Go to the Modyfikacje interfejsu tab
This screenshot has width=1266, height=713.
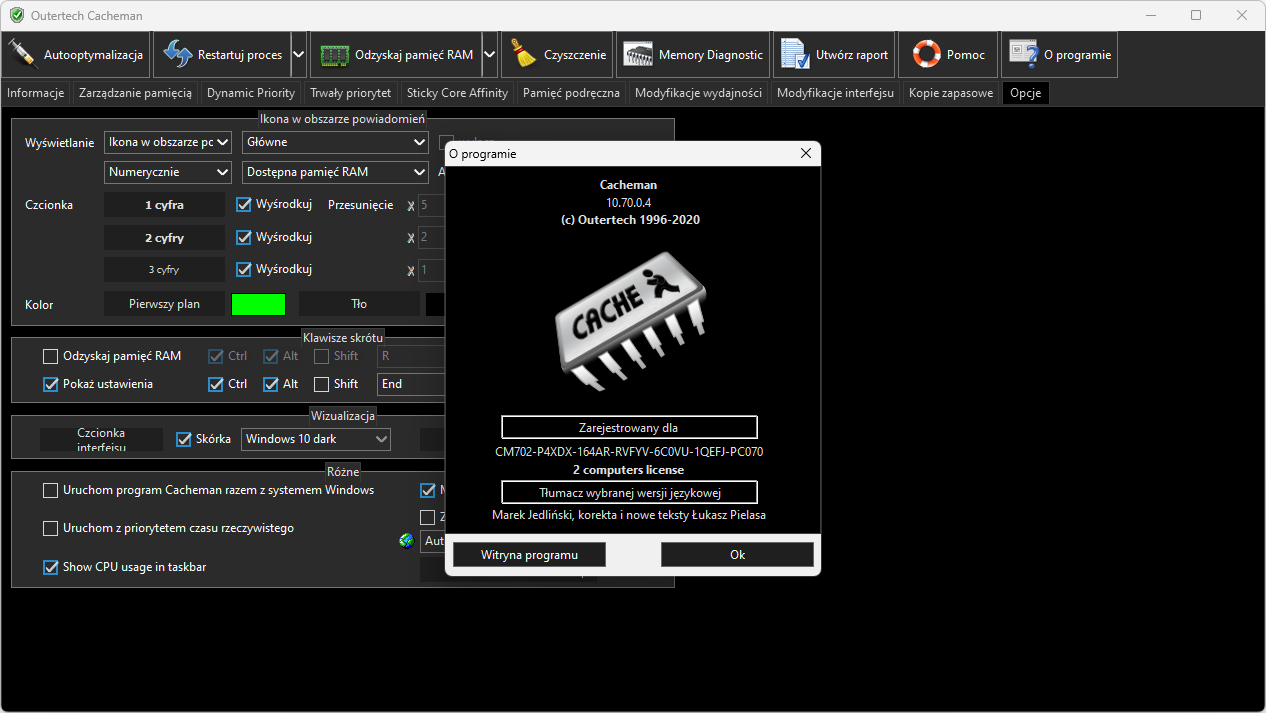(835, 93)
